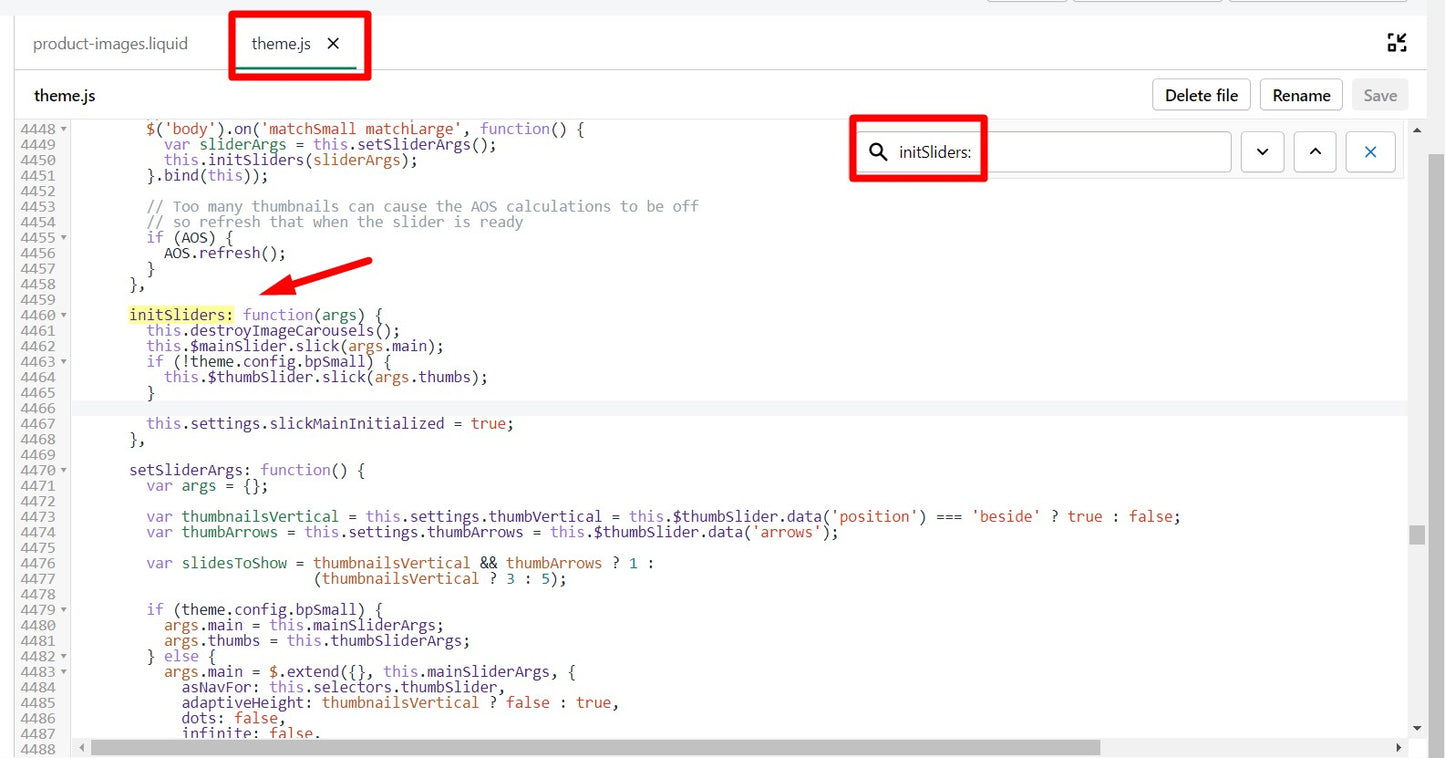Viewport: 1445px width, 758px height.
Task: Collapse the initSliders function at line 4460
Action: (64, 315)
